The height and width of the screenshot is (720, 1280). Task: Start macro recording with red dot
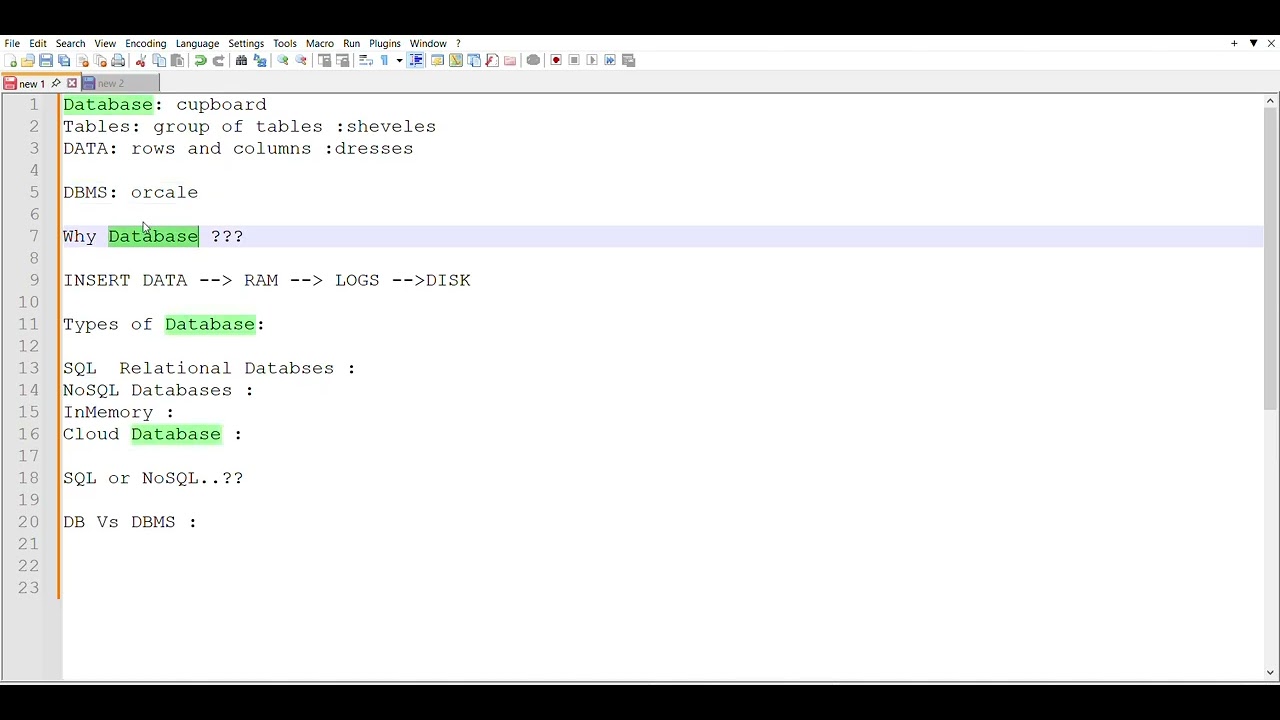click(556, 60)
